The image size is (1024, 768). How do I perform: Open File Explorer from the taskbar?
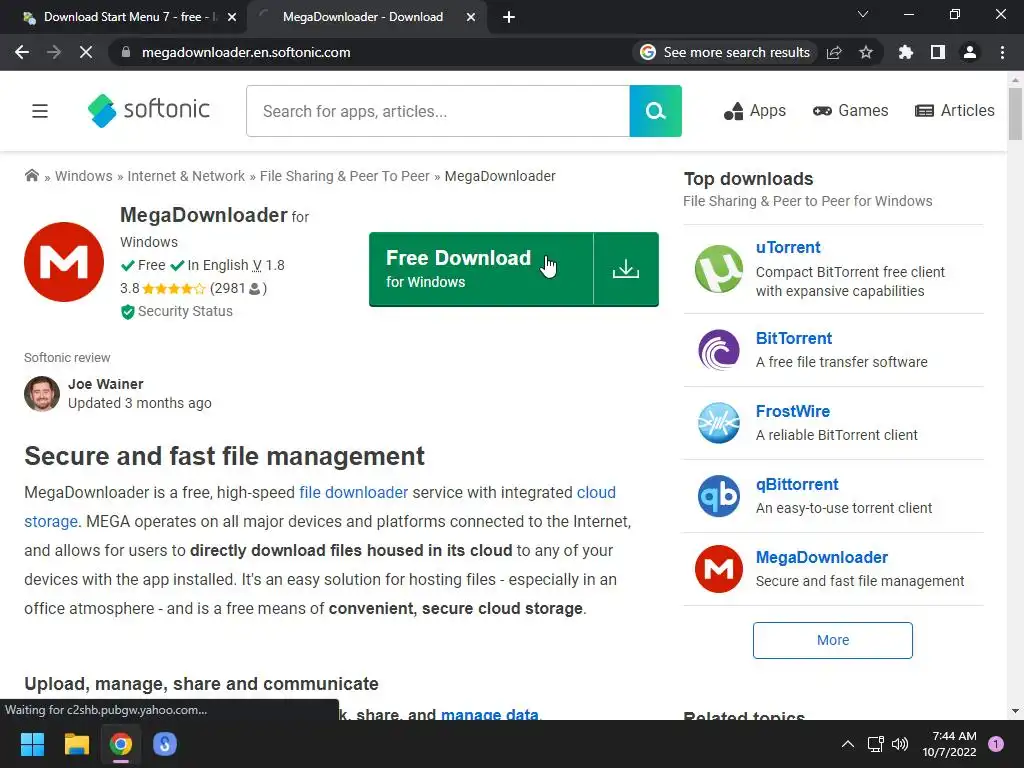pyautogui.click(x=76, y=744)
